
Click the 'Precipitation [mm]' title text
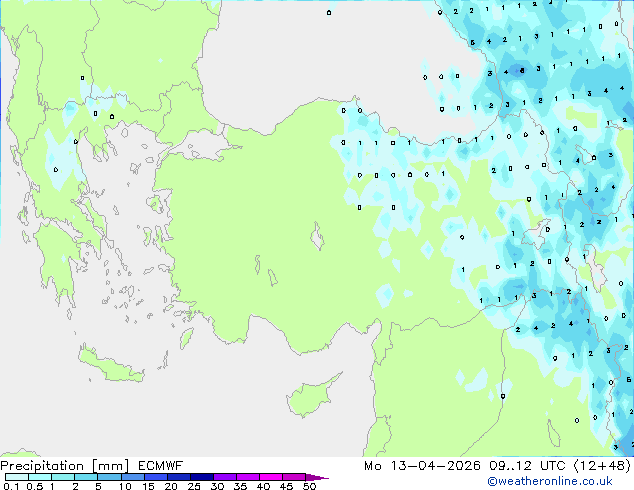(x=65, y=466)
